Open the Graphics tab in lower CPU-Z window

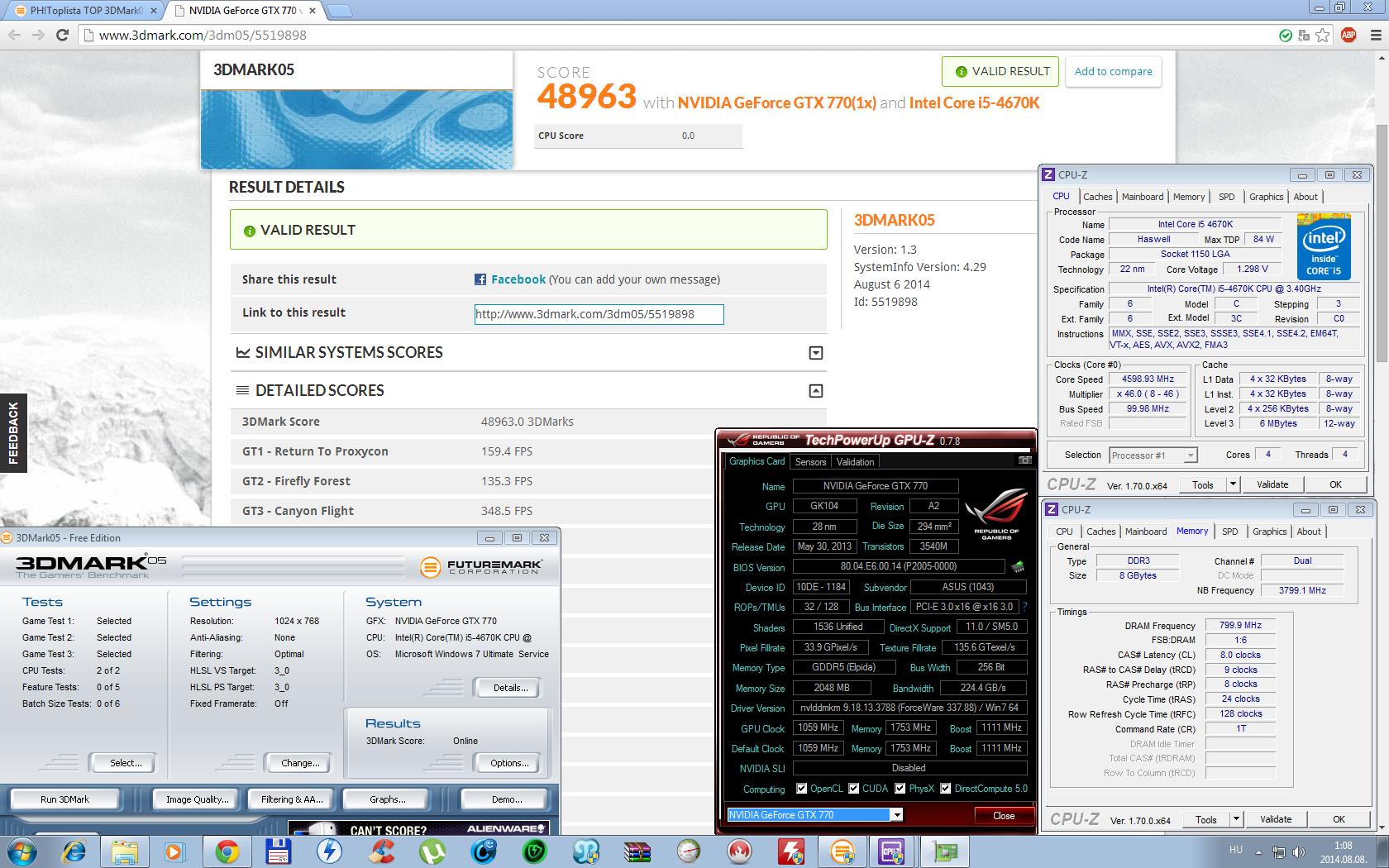click(x=1269, y=532)
